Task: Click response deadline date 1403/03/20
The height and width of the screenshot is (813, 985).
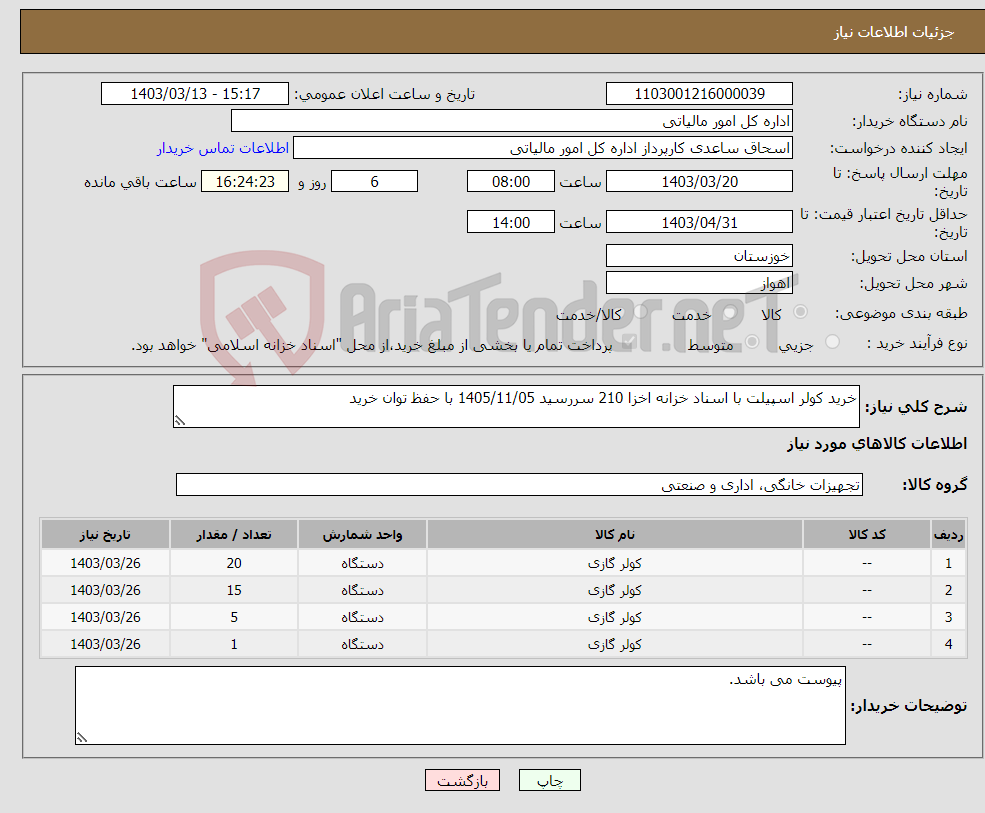Action: 699,182
